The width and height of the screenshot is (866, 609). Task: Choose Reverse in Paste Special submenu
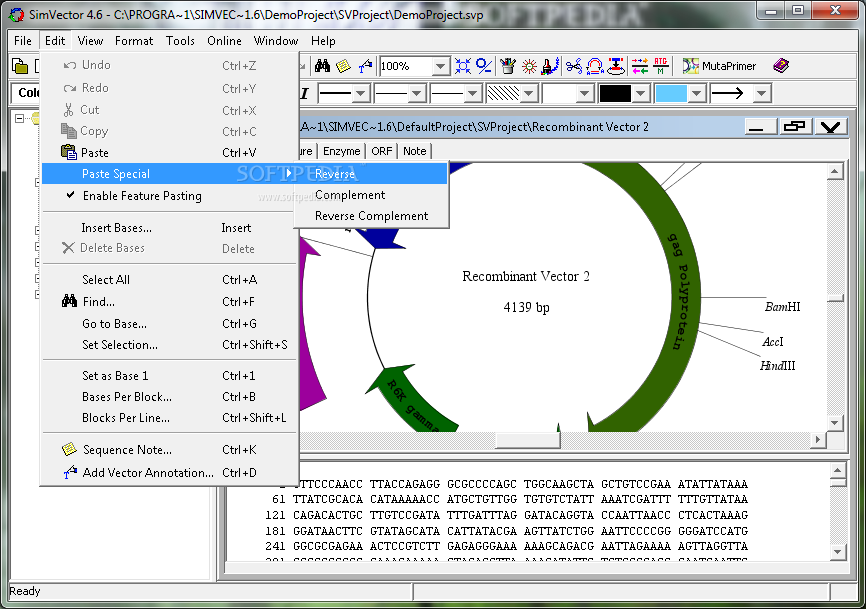click(372, 173)
